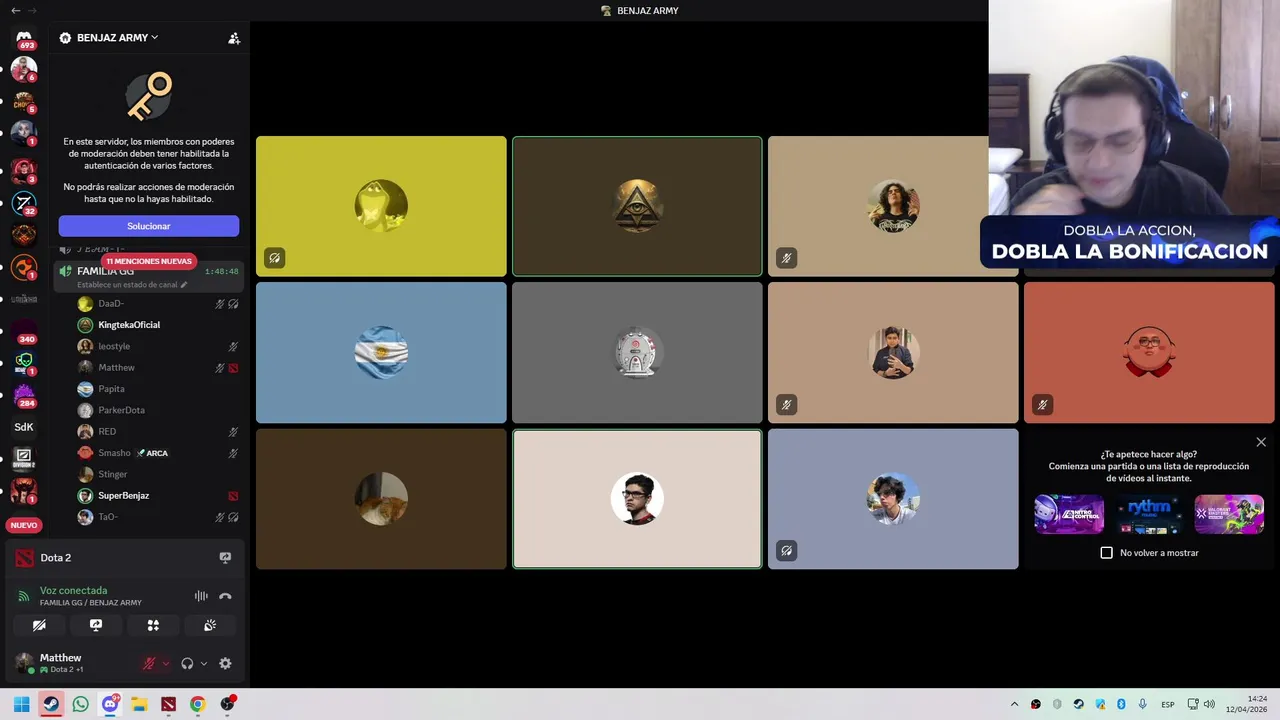
Task: Open the invite members icon beside BENJAZ ARMY
Action: click(234, 38)
